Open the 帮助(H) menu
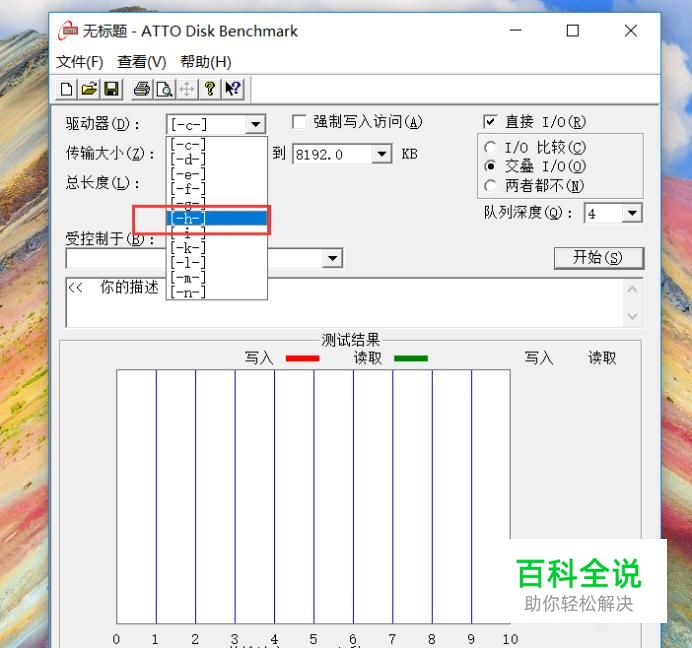 pyautogui.click(x=206, y=62)
